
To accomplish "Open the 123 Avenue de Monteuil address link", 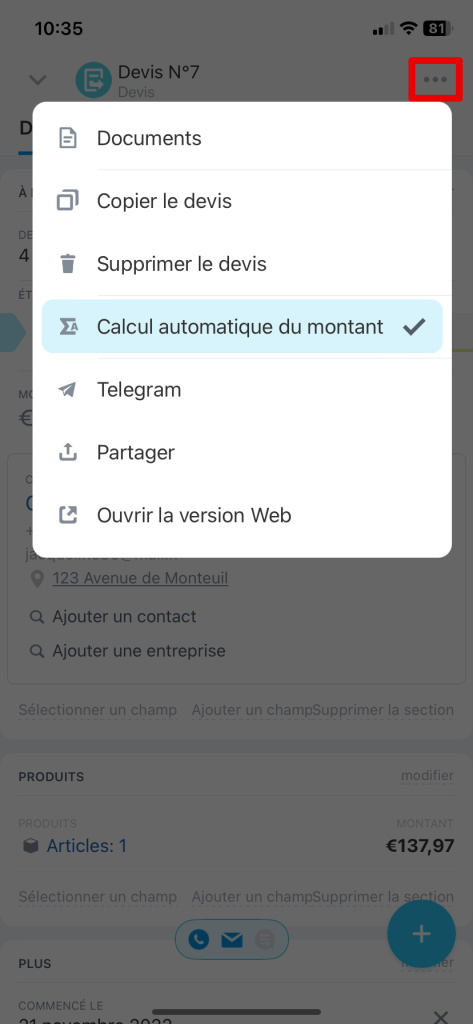I will tap(140, 578).
